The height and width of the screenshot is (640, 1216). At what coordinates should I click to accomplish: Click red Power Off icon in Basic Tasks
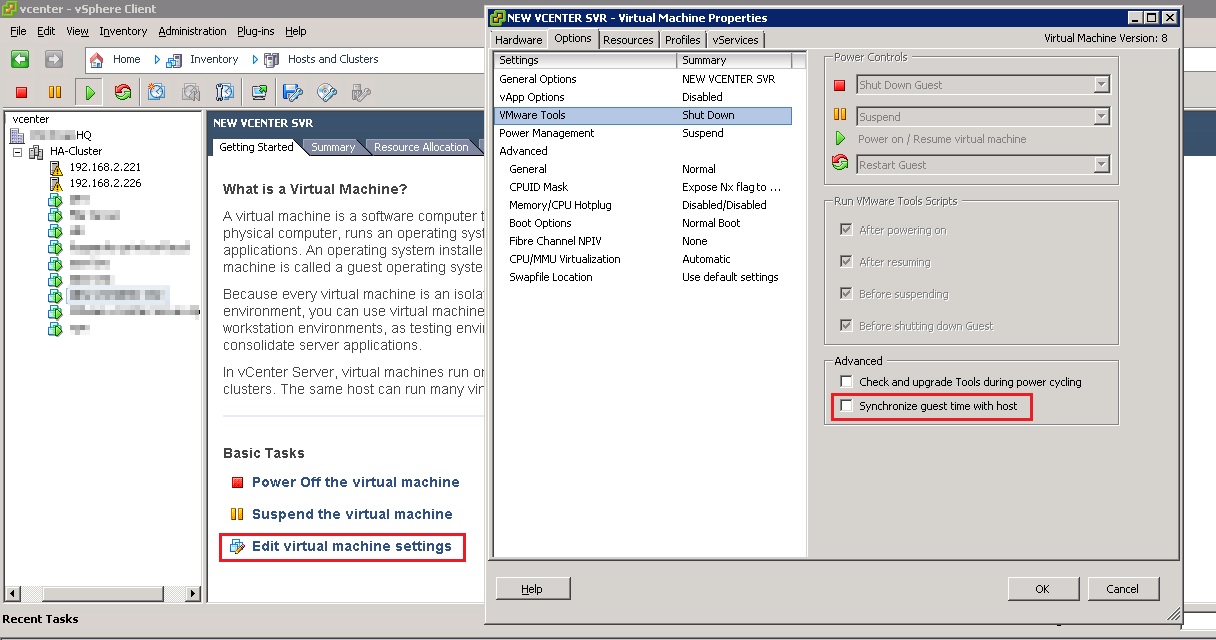pos(237,482)
